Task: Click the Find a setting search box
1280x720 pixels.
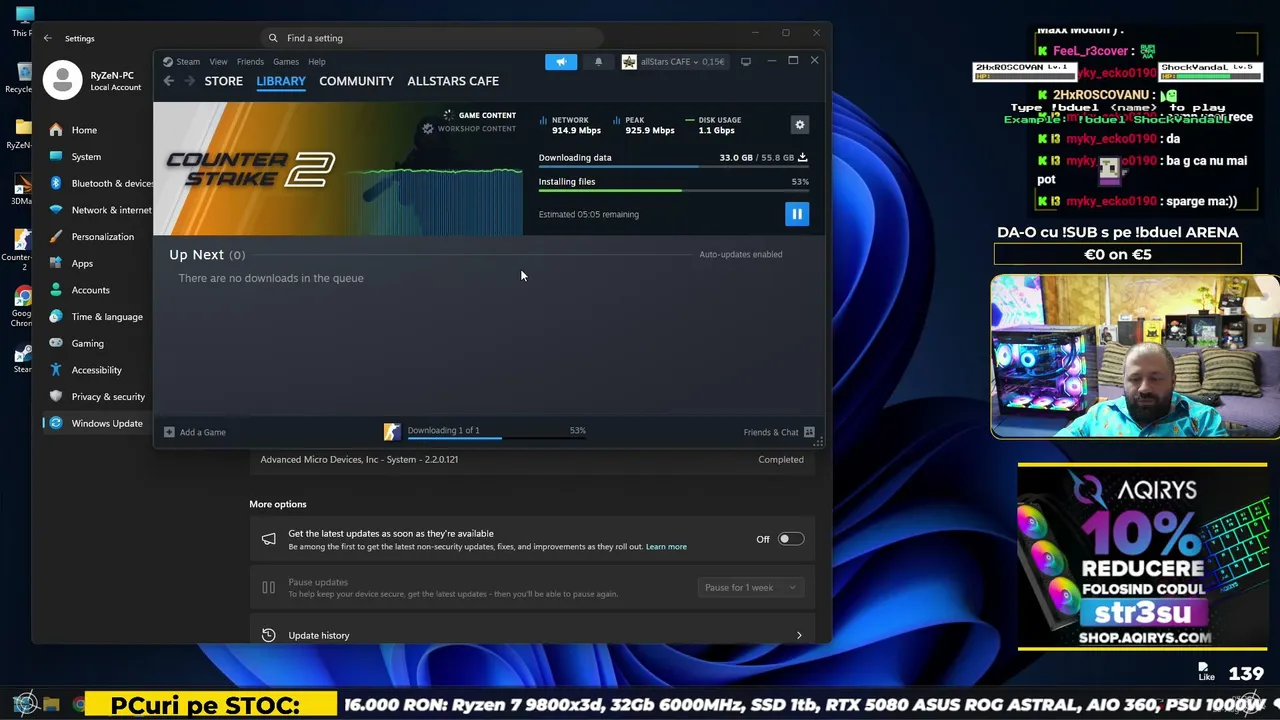Action: coord(433,38)
